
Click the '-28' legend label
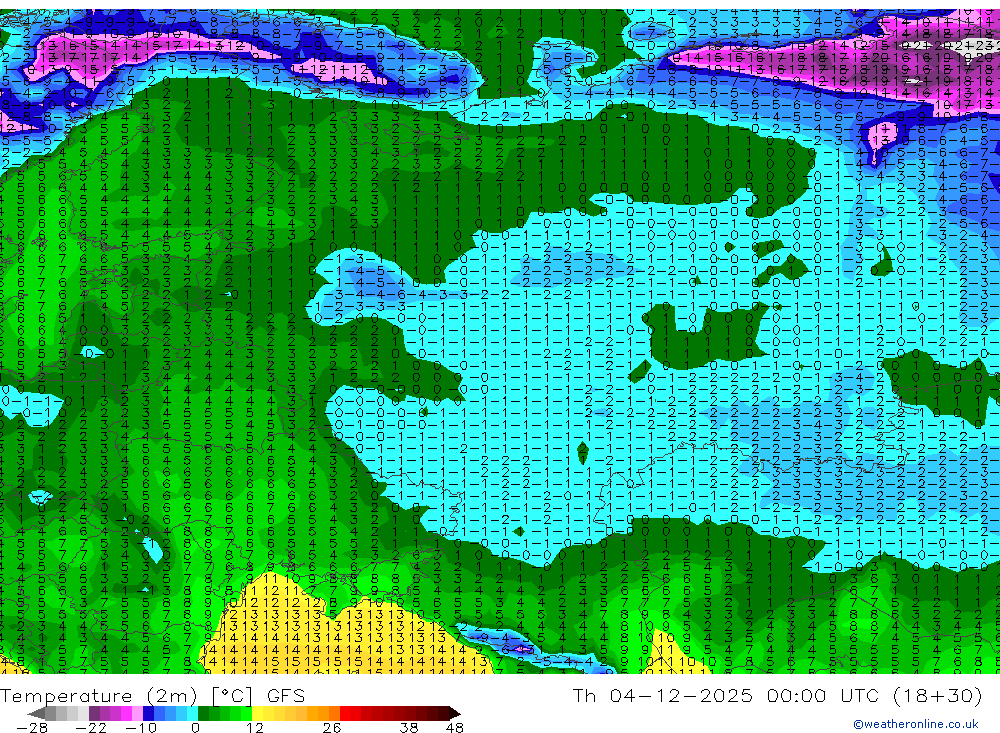pyautogui.click(x=32, y=727)
